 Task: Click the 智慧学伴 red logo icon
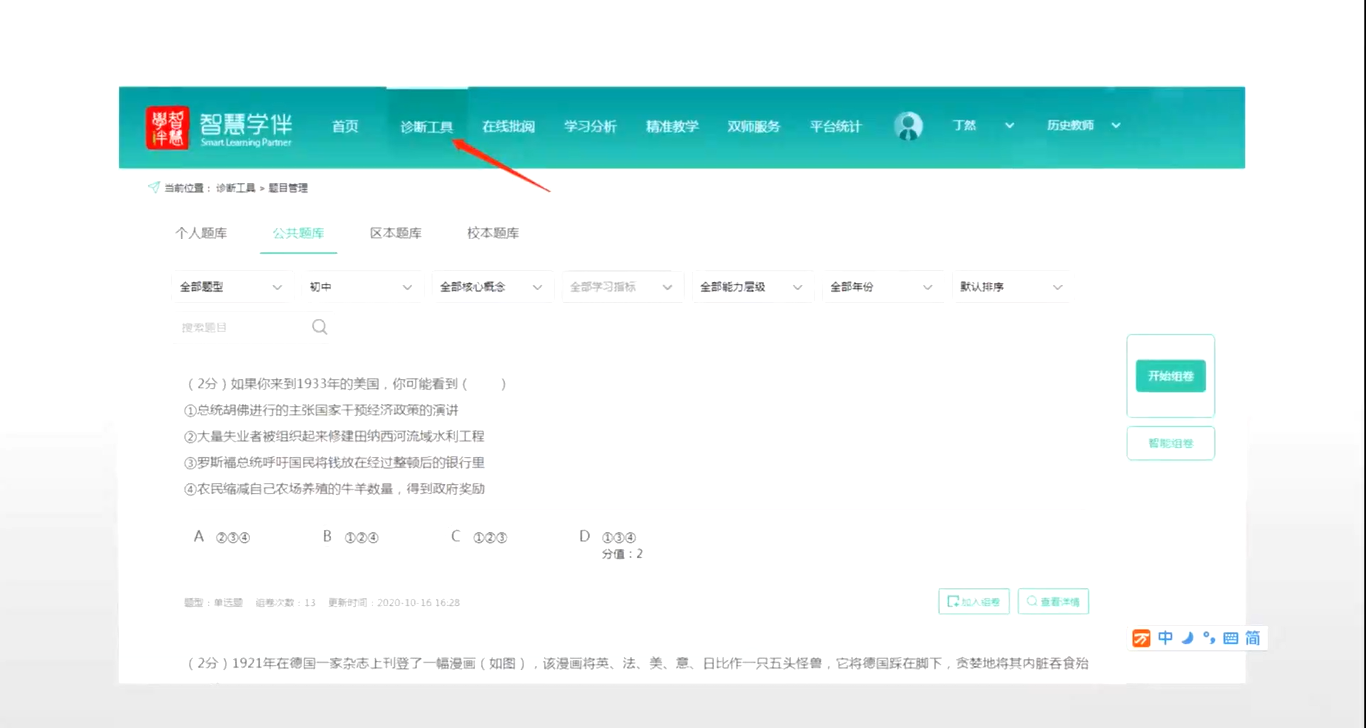[x=167, y=128]
